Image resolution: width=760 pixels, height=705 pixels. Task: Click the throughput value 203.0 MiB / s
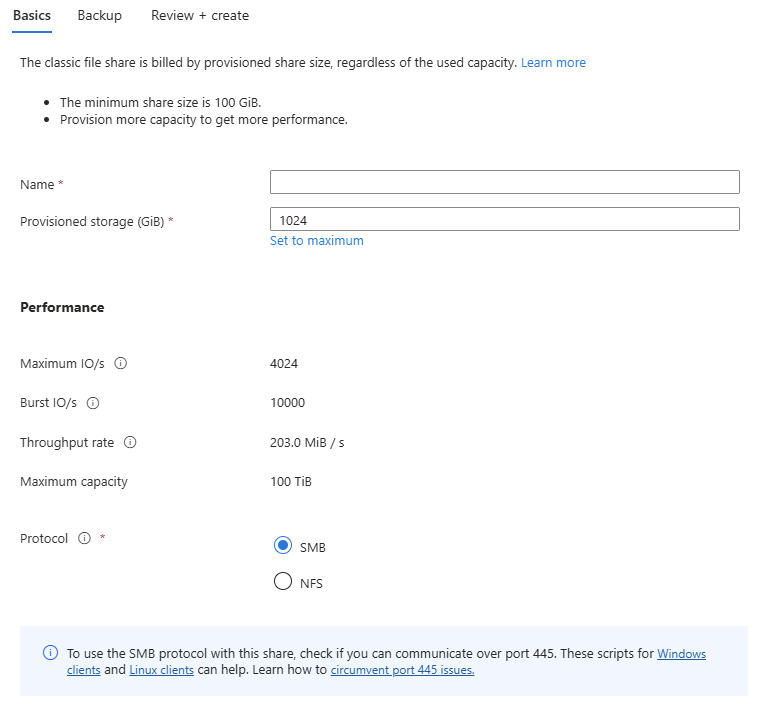tap(307, 442)
